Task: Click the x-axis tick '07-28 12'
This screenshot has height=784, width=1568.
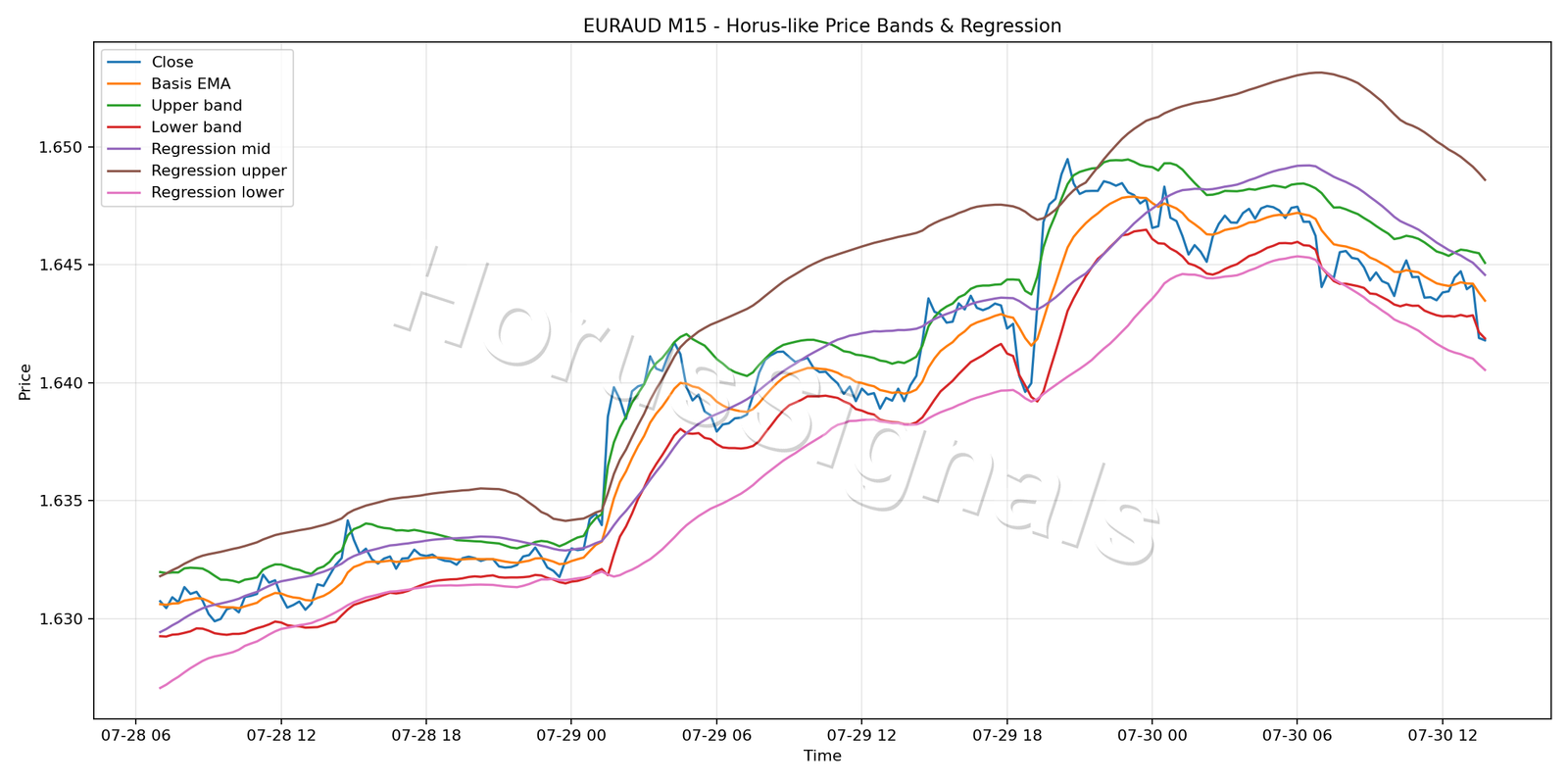Action: tap(281, 735)
